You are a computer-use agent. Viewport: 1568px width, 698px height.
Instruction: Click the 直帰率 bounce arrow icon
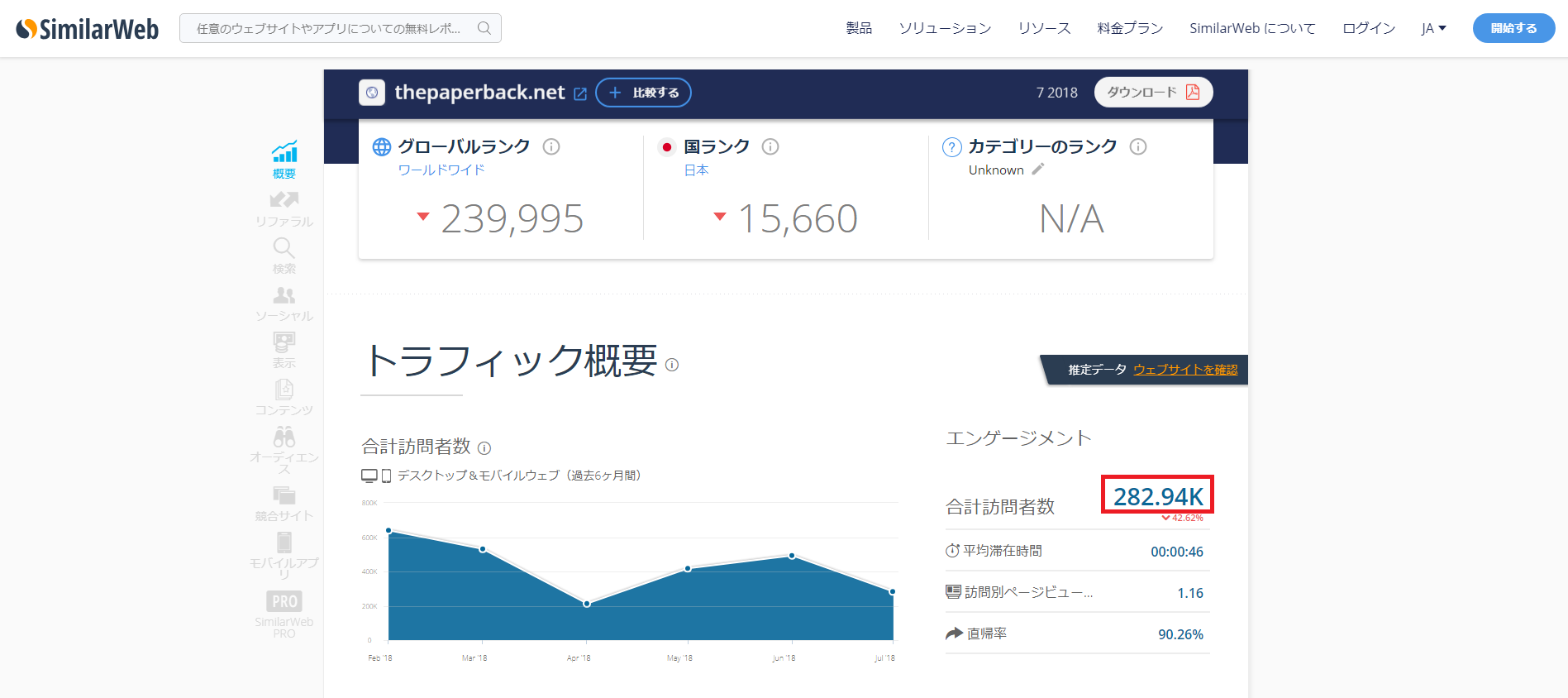coord(955,633)
